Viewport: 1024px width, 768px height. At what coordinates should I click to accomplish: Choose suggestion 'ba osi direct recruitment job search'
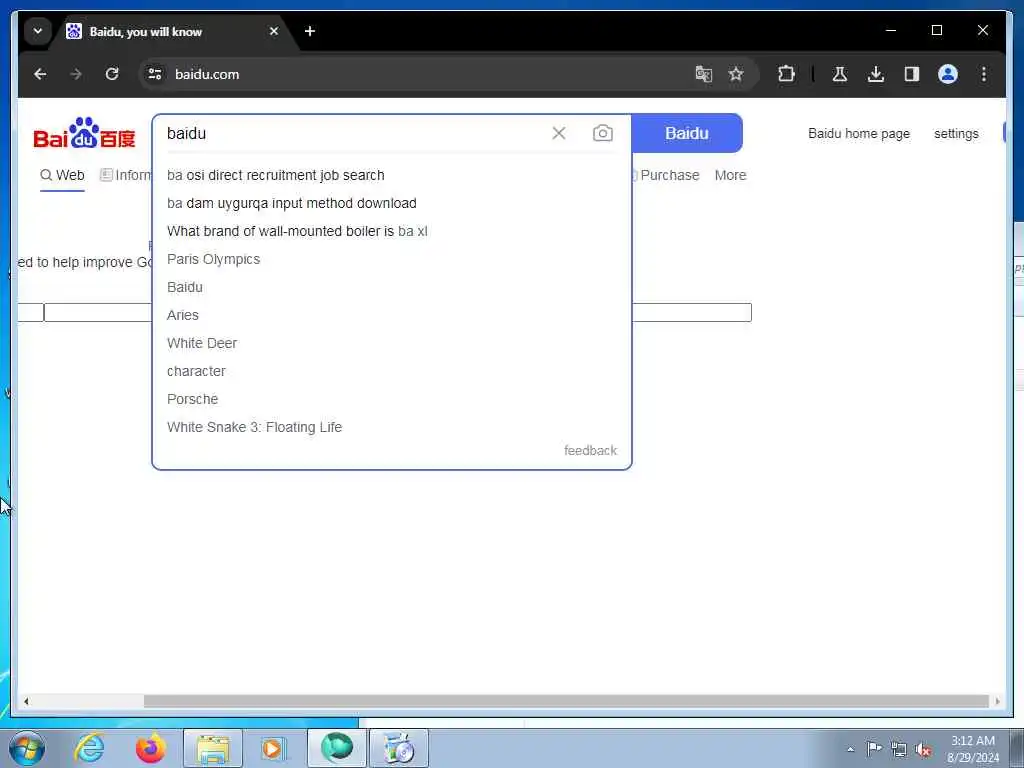tap(276, 175)
